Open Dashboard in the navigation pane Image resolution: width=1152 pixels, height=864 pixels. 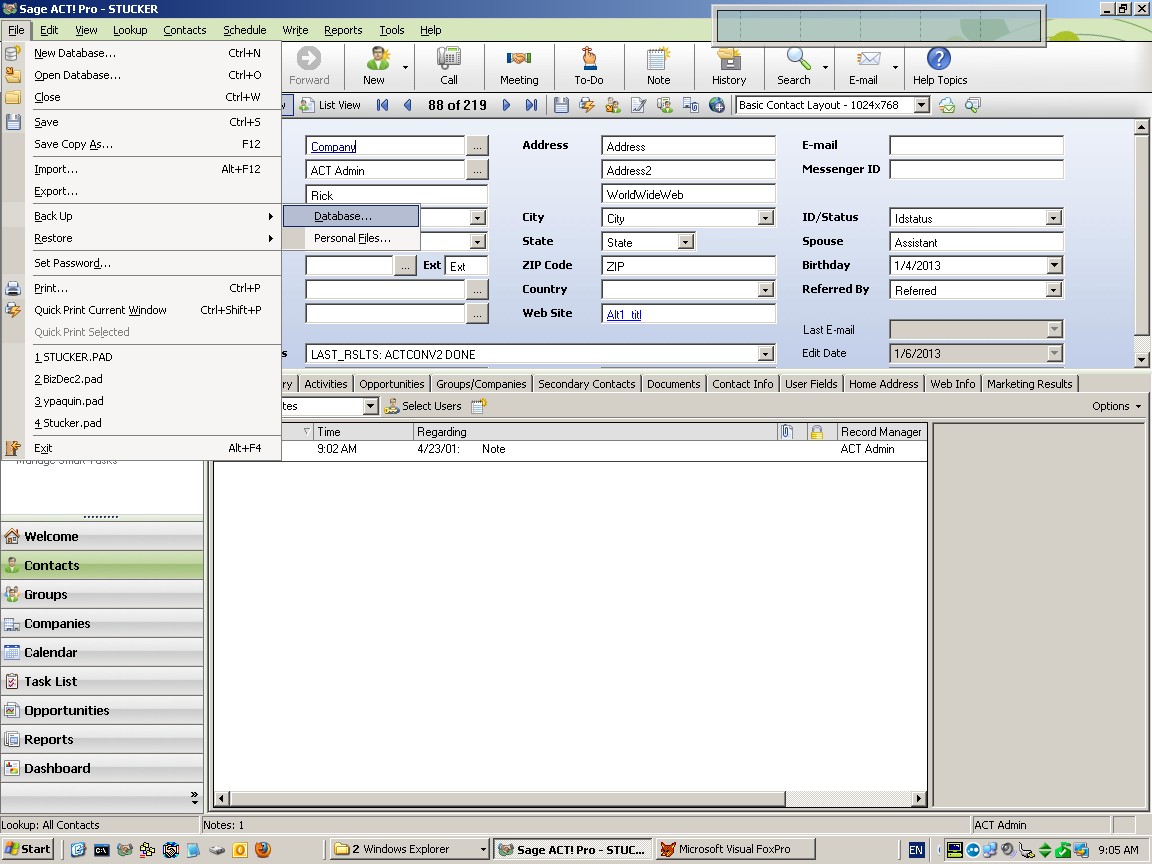102,768
